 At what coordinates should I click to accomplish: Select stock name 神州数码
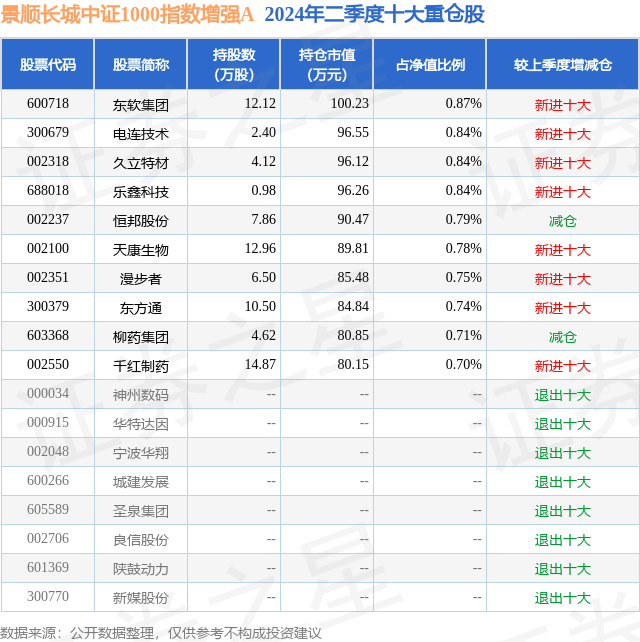(141, 396)
